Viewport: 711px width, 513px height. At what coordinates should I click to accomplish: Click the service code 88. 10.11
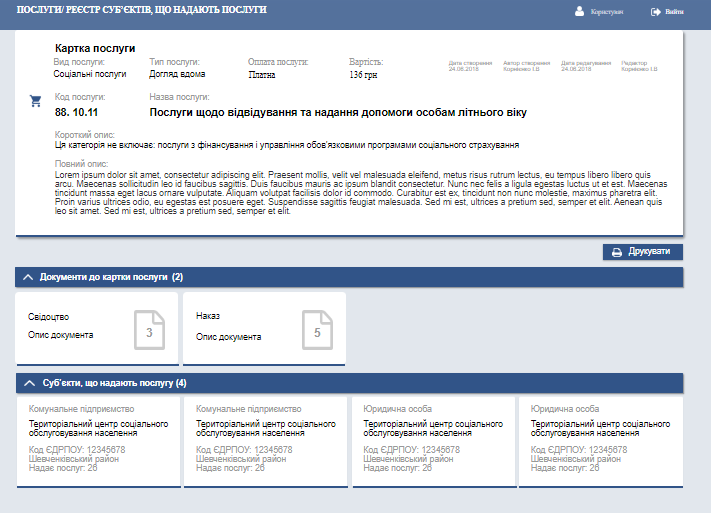[x=76, y=112]
